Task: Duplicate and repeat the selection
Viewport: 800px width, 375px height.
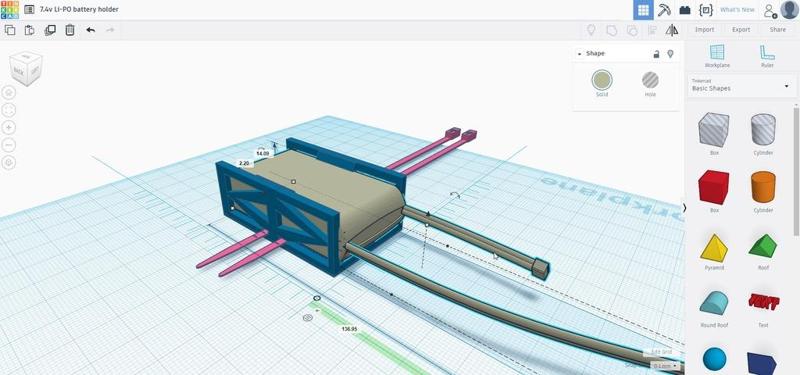Action: click(50, 30)
